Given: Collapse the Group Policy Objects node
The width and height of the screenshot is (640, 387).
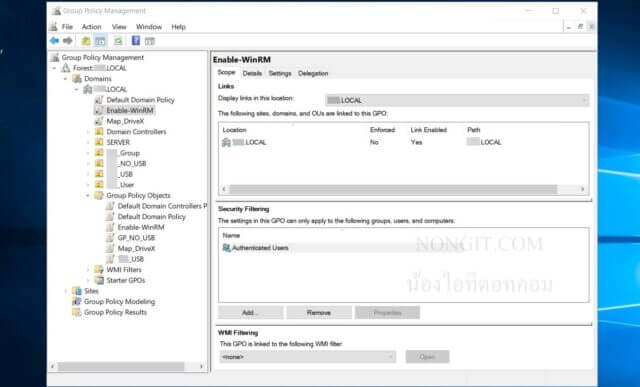Looking at the screenshot, I should (88, 196).
